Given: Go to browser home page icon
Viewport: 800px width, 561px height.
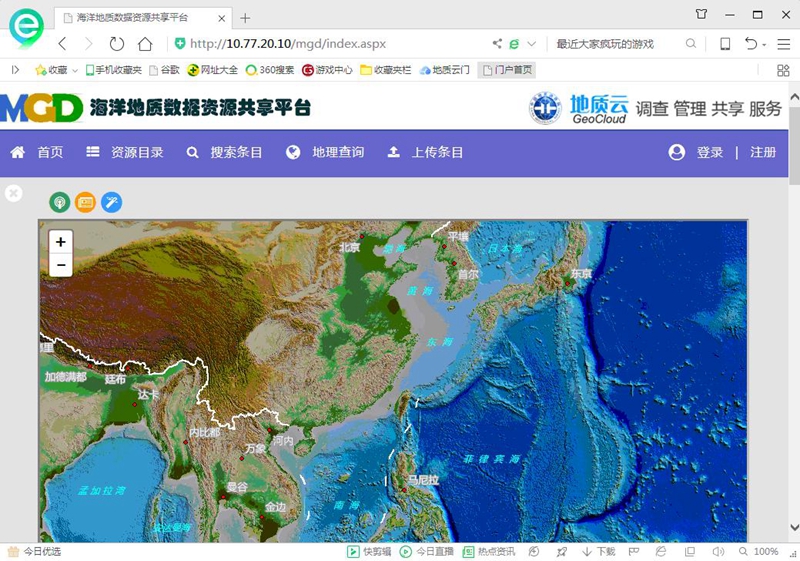Looking at the screenshot, I should pos(145,44).
